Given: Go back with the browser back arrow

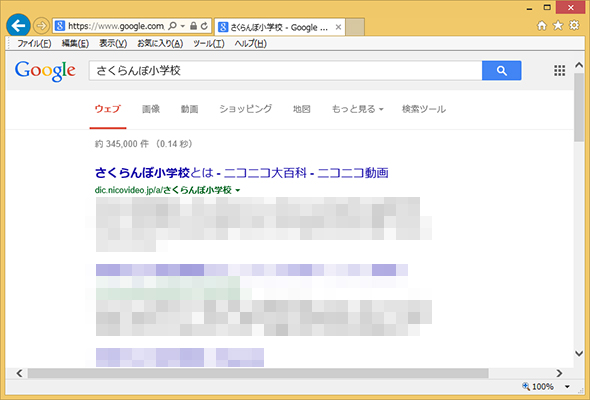Looking at the screenshot, I should tap(18, 26).
